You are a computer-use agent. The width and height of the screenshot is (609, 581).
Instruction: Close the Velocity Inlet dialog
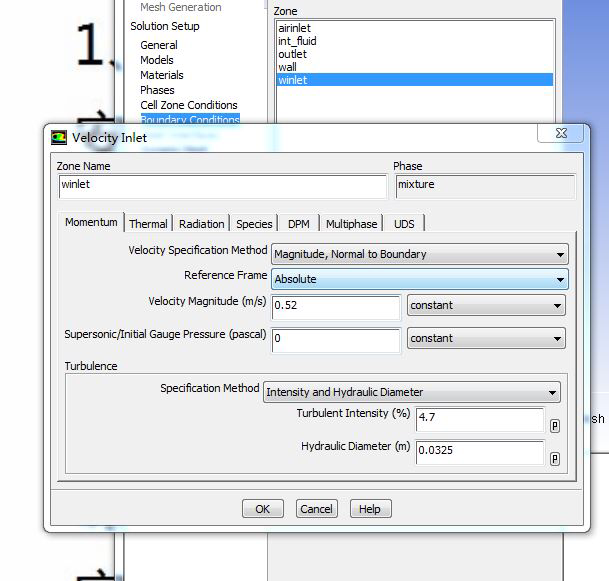point(560,134)
